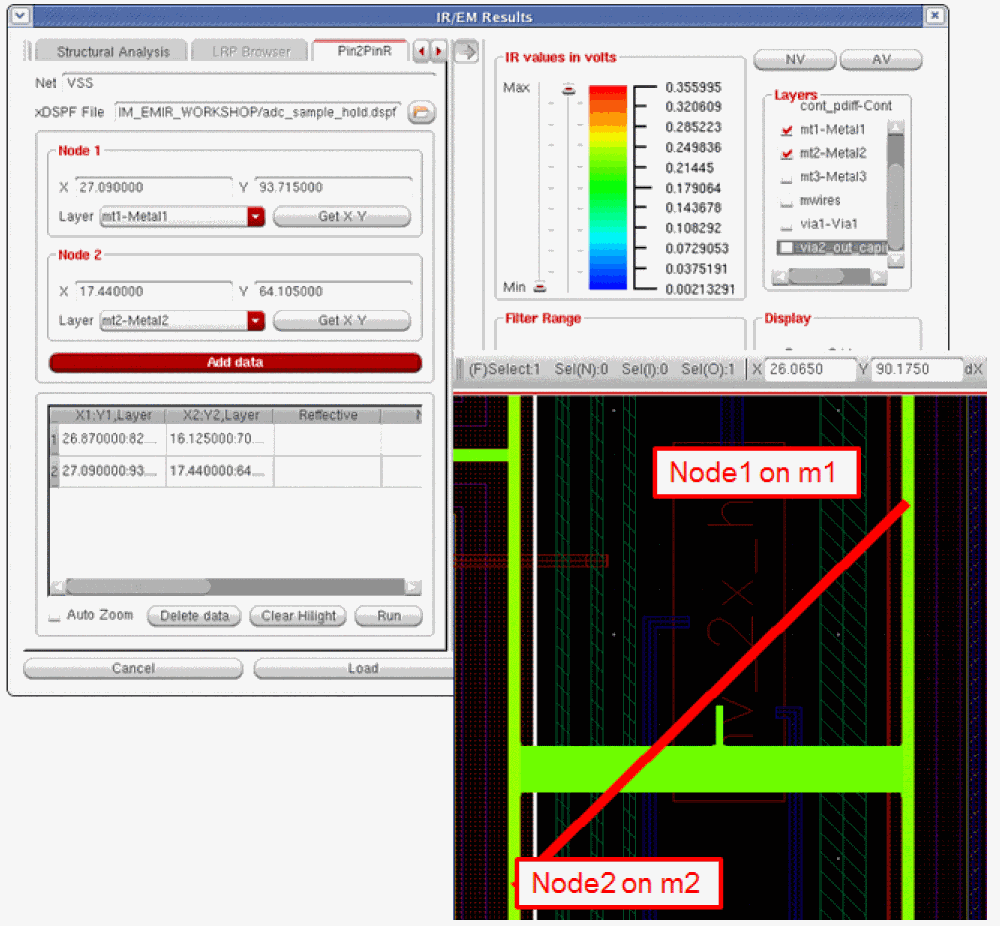Click the (F)Select:1 status entry
Screen dimensions: 1000x926
coord(504,369)
